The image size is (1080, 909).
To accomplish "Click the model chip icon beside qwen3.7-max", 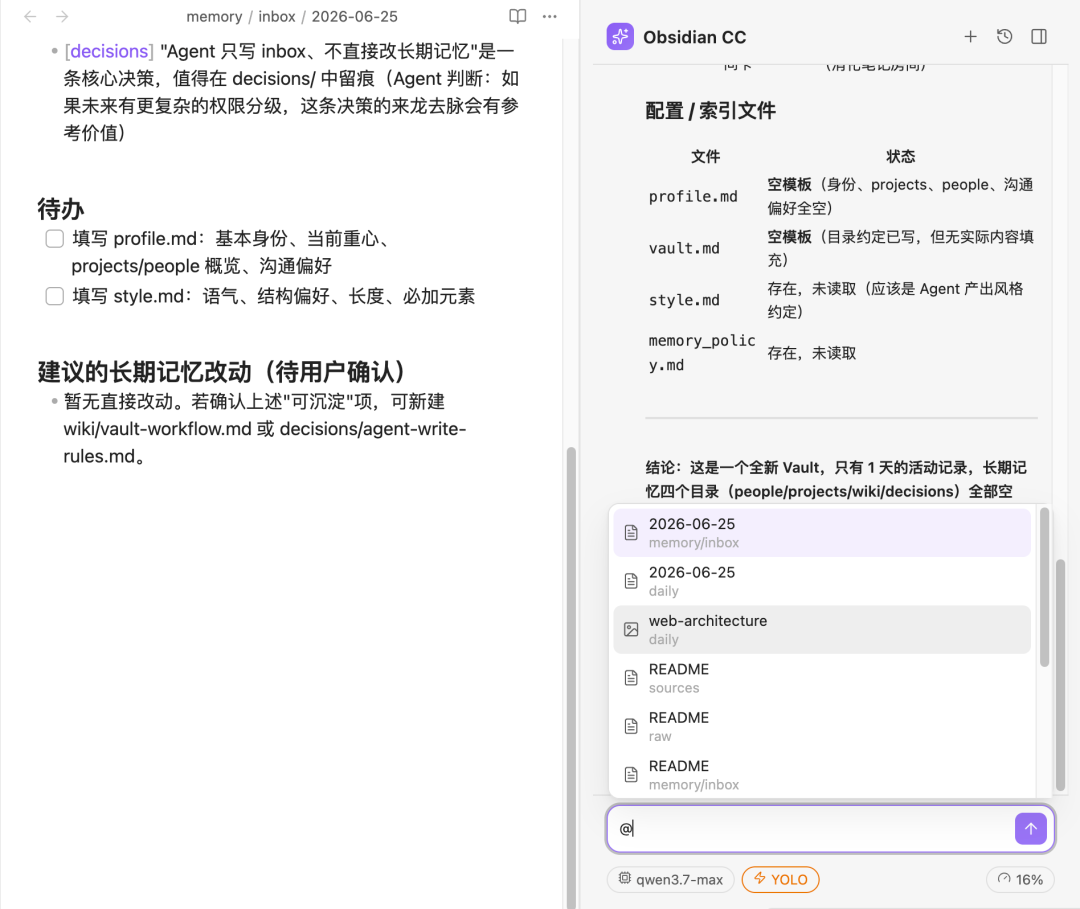I will [624, 878].
